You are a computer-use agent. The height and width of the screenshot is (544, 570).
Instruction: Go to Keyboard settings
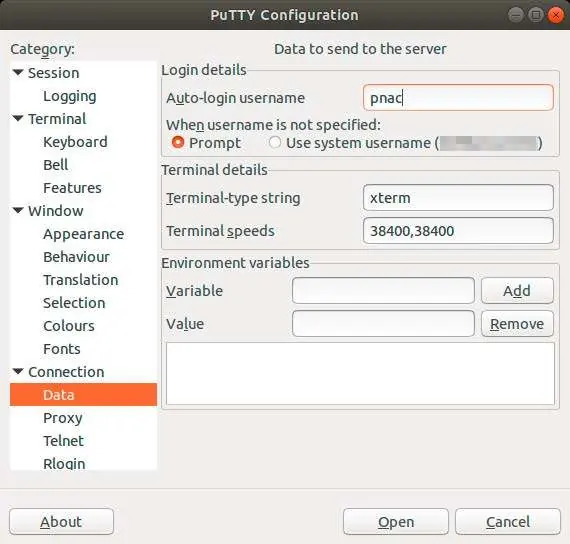(x=75, y=142)
